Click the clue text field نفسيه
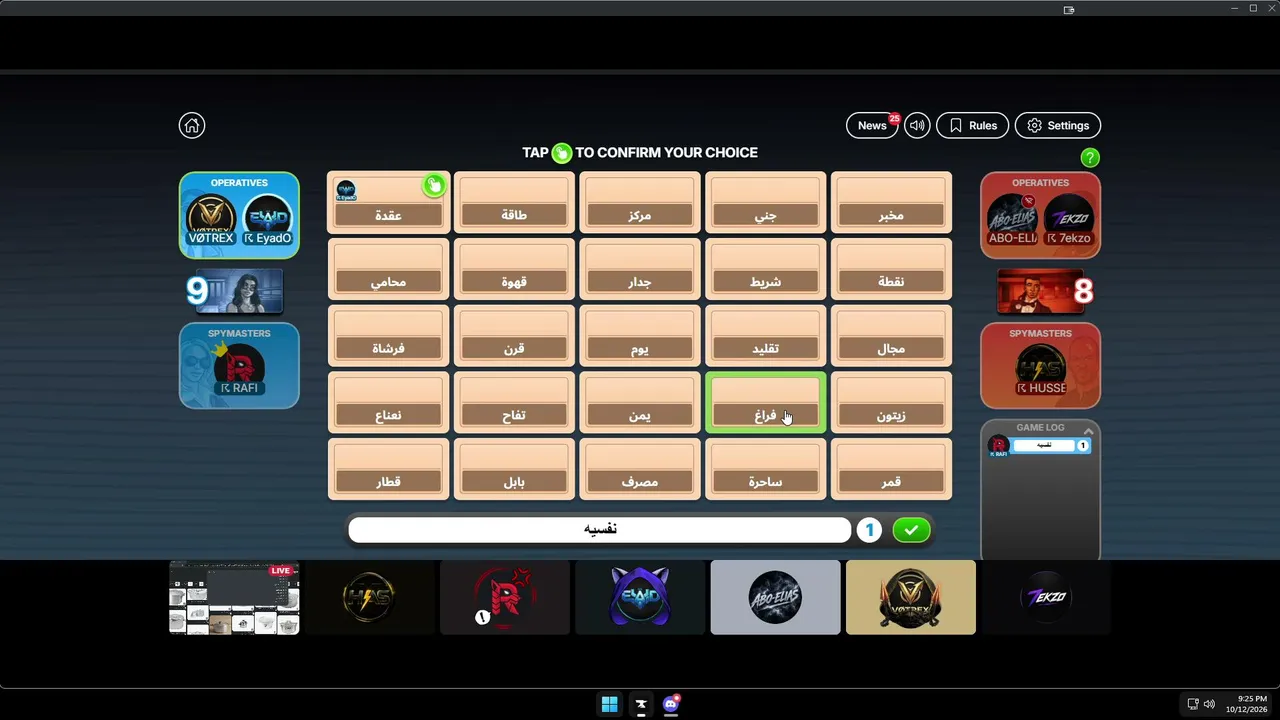Viewport: 1280px width, 720px height. (600, 530)
